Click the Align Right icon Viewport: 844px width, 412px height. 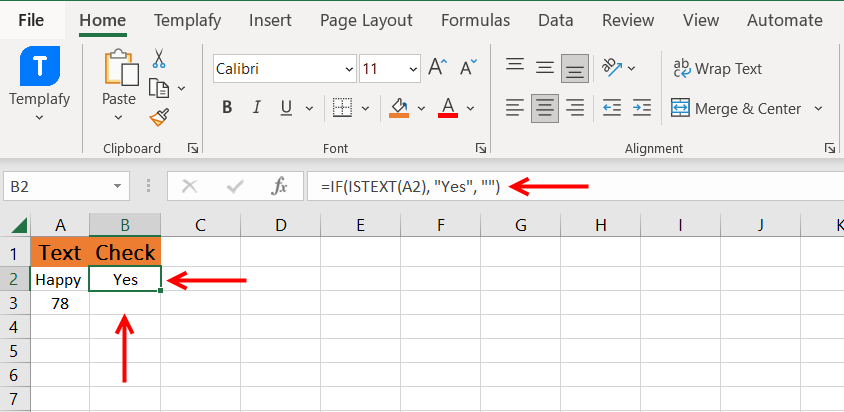click(575, 108)
